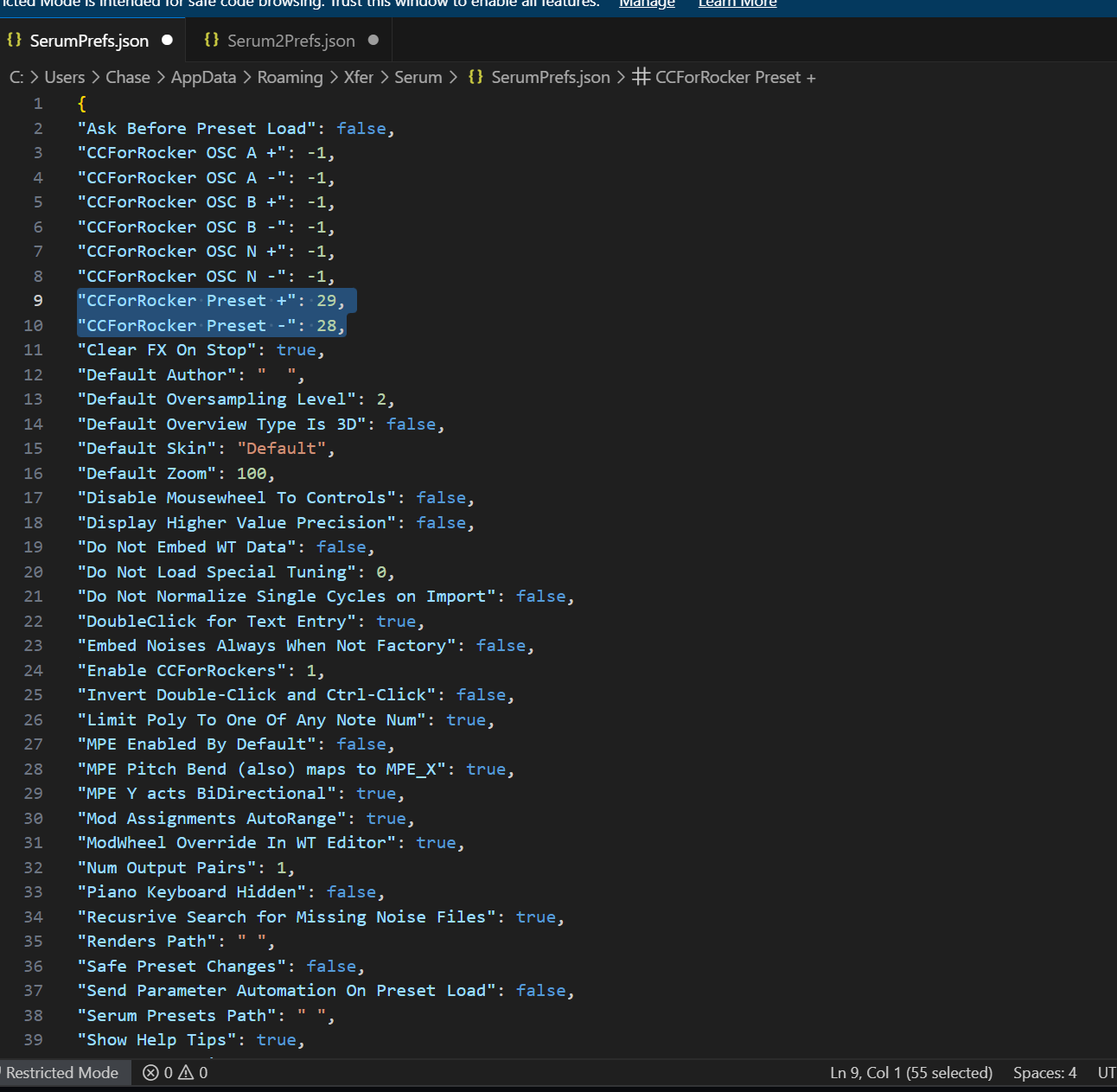1117x1092 pixels.
Task: Click the "Enable CCForRockers" key
Action: pyautogui.click(x=182, y=671)
